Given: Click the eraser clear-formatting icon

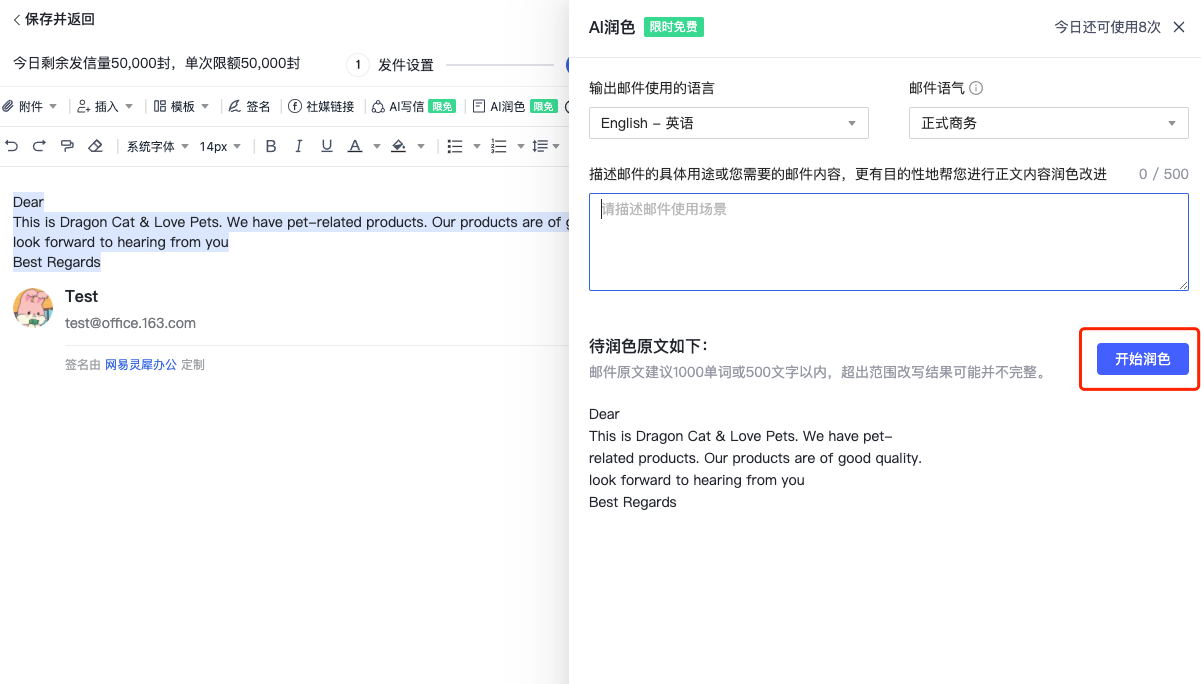Looking at the screenshot, I should [x=95, y=146].
